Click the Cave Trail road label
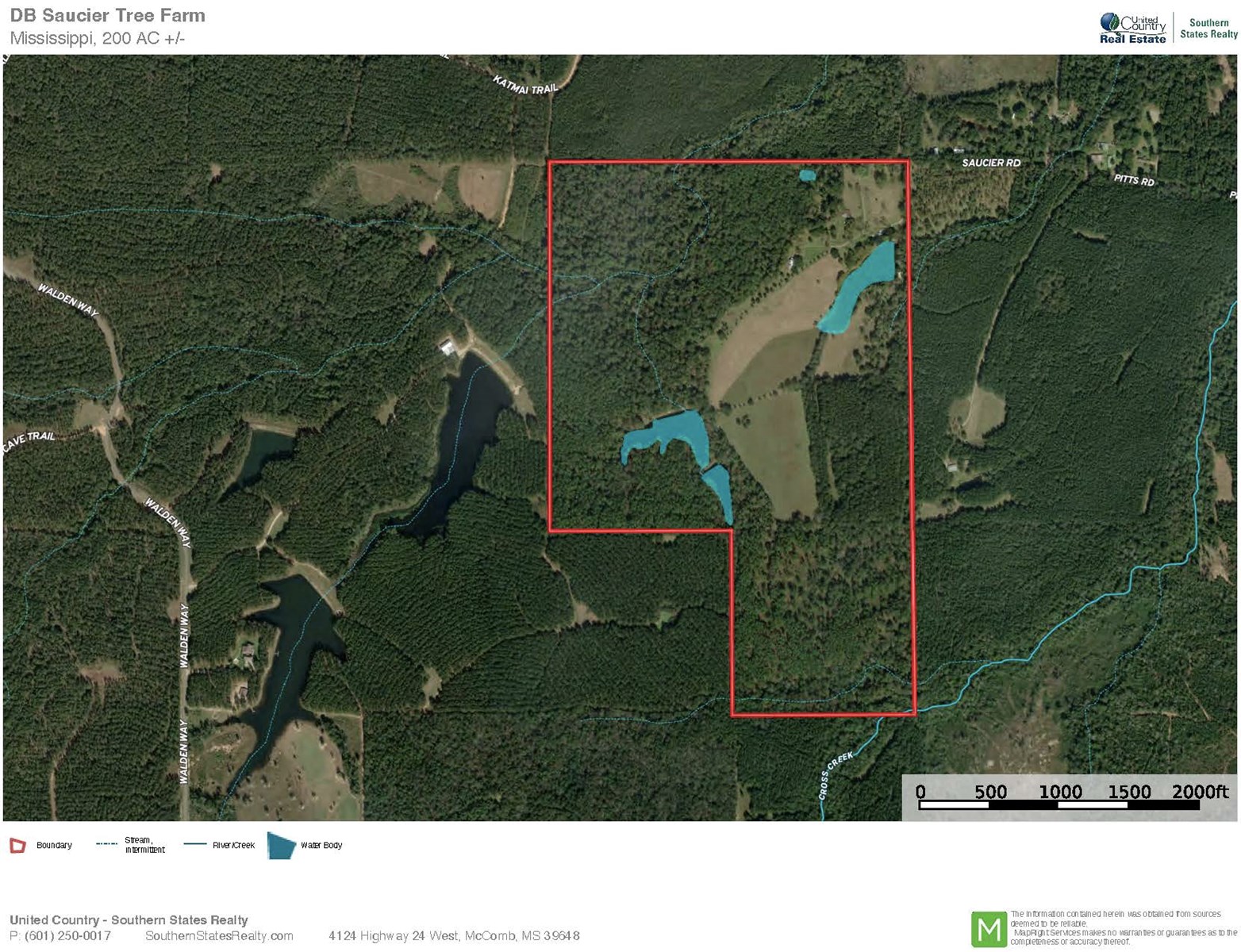Screen dimensions: 1241x952 pyautogui.click(x=29, y=442)
